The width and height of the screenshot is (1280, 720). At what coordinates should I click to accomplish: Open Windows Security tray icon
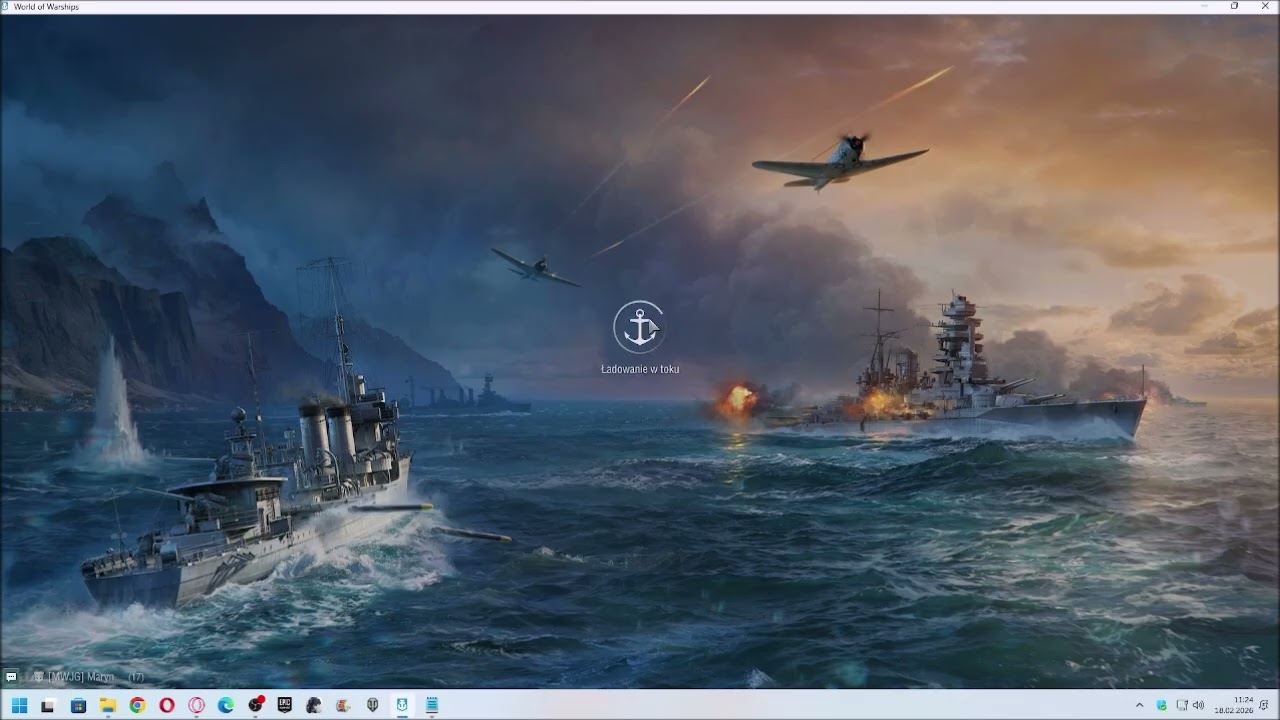click(x=1162, y=705)
